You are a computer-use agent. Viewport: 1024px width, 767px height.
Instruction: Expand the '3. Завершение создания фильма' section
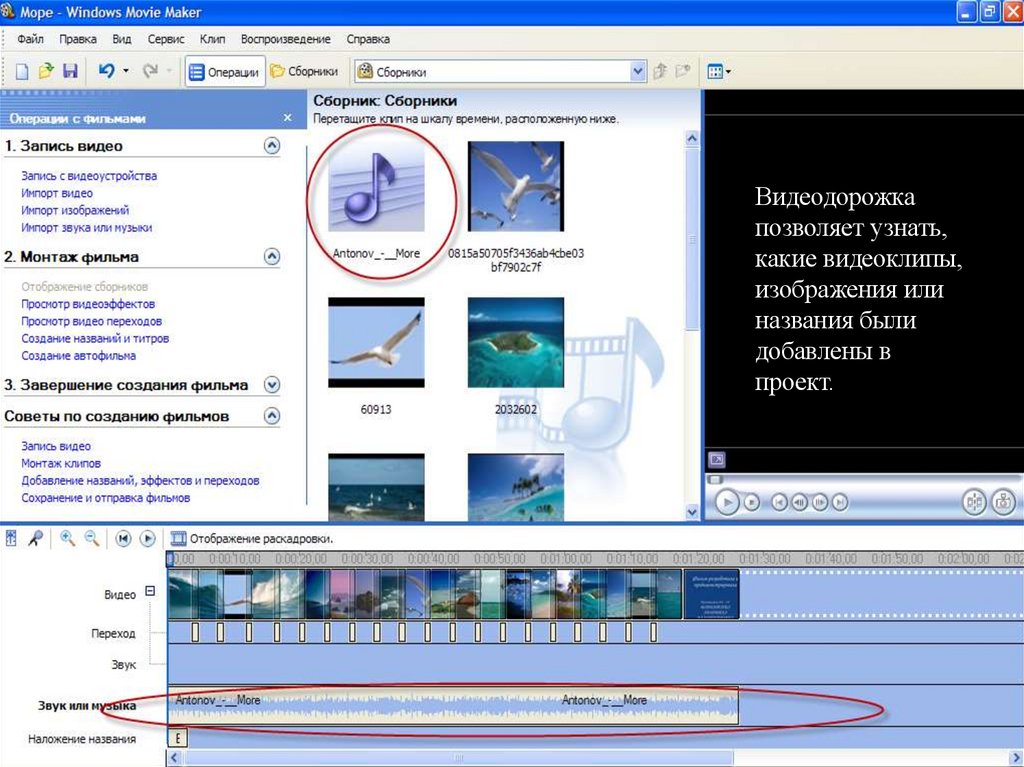271,385
